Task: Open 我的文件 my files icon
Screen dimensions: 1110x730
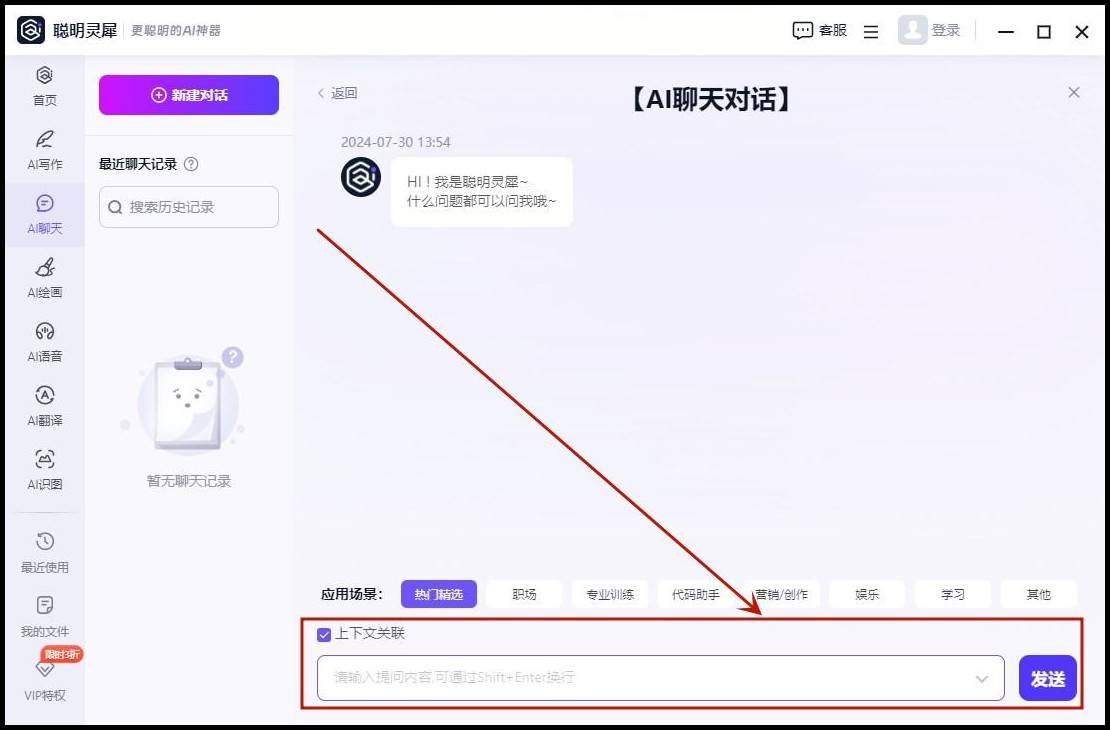Action: point(44,606)
